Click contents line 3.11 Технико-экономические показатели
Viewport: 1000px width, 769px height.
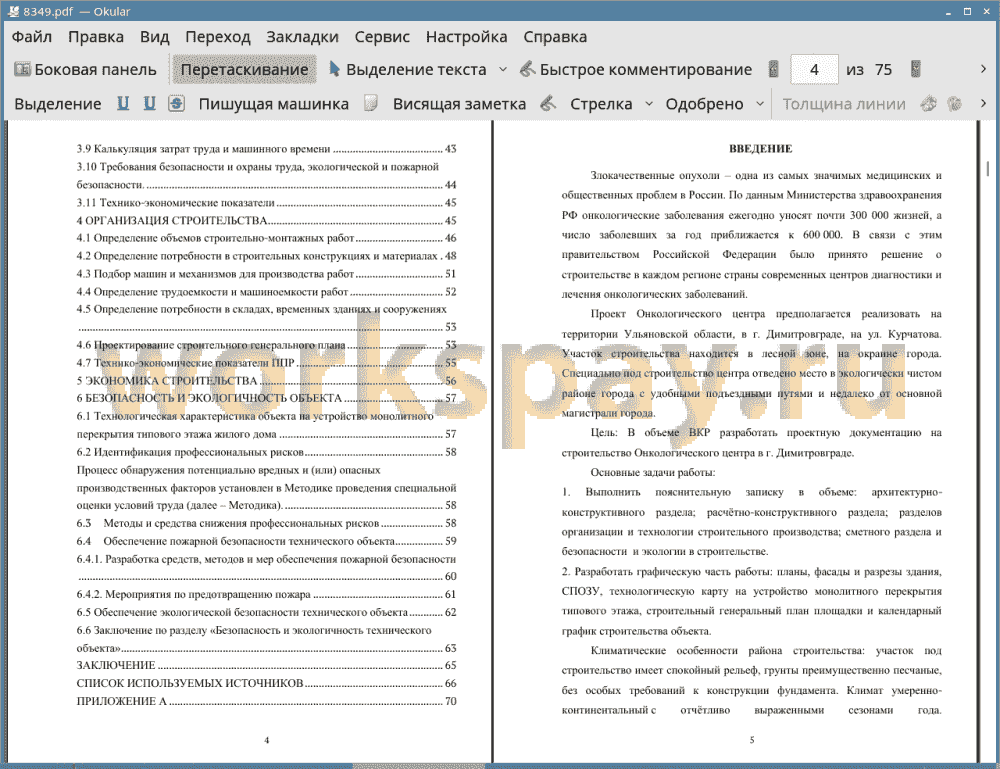tap(267, 202)
